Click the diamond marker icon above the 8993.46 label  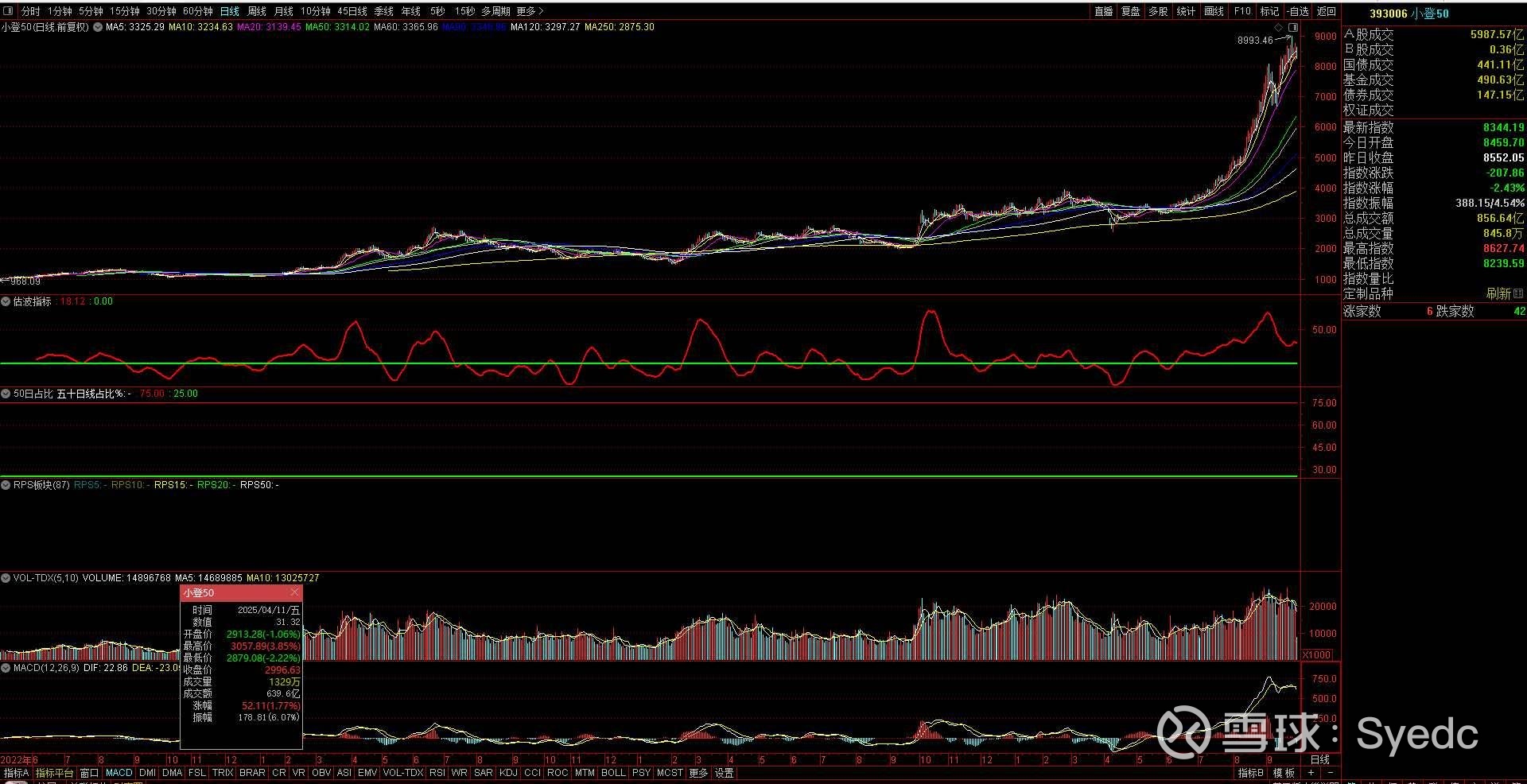tap(1278, 28)
